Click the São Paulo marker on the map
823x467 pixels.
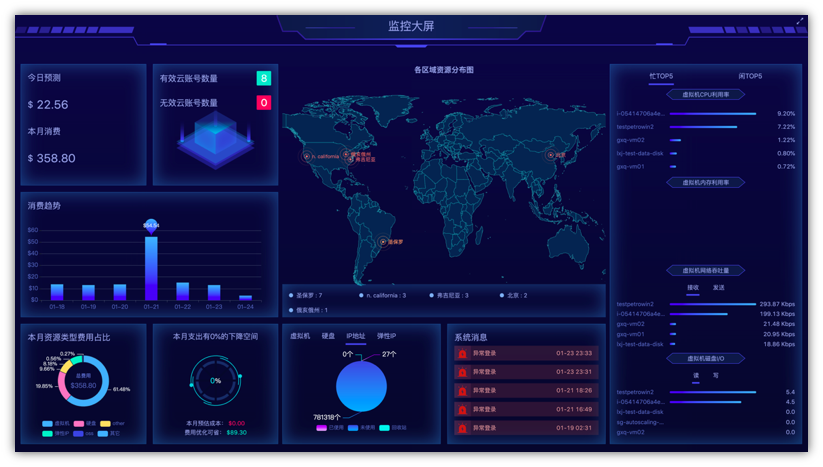coord(382,242)
